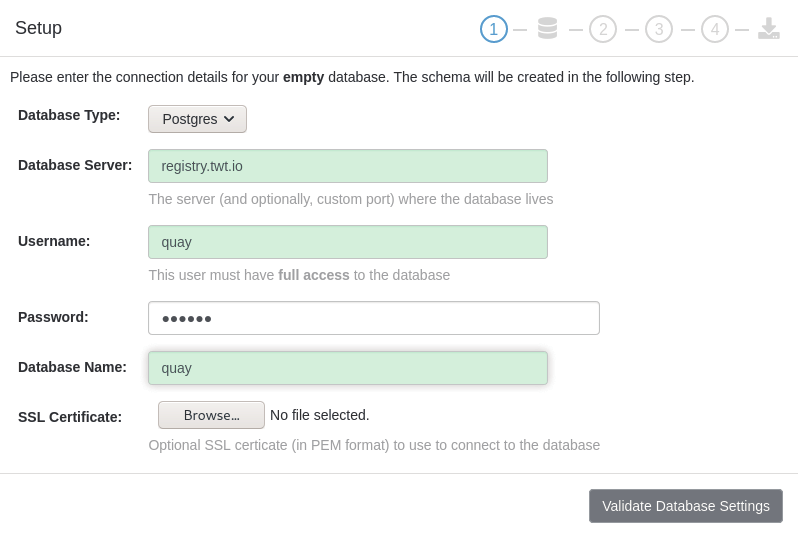Viewport: 798px width, 537px height.
Task: Focus the Database Server field containing registry.twt.io
Action: (347, 166)
